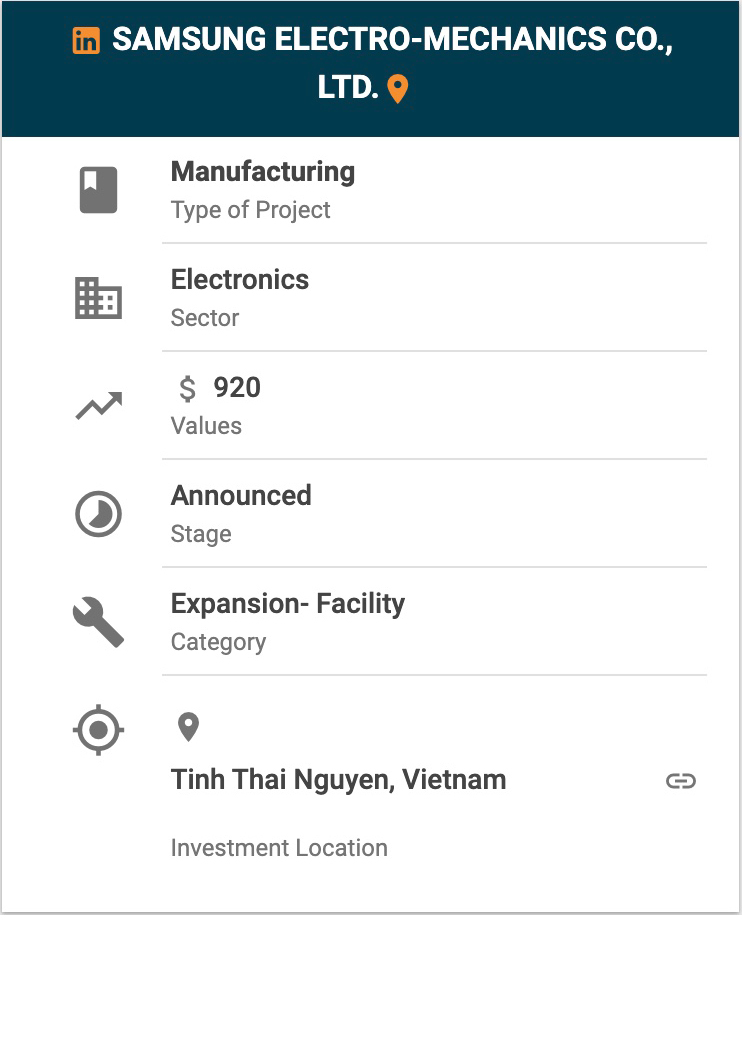742x1056 pixels.
Task: Click the LinkedIn icon in the header
Action: (x=87, y=41)
